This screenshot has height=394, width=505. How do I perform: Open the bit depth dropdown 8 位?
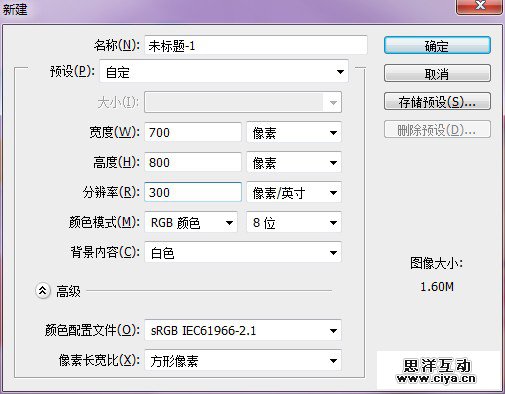pyautogui.click(x=294, y=222)
